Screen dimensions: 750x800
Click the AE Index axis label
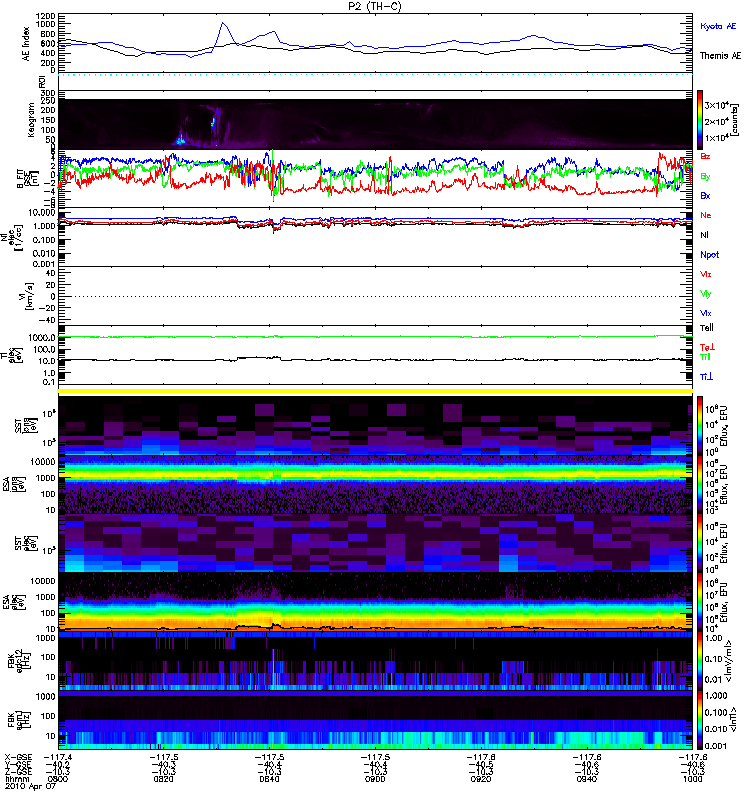(26, 44)
